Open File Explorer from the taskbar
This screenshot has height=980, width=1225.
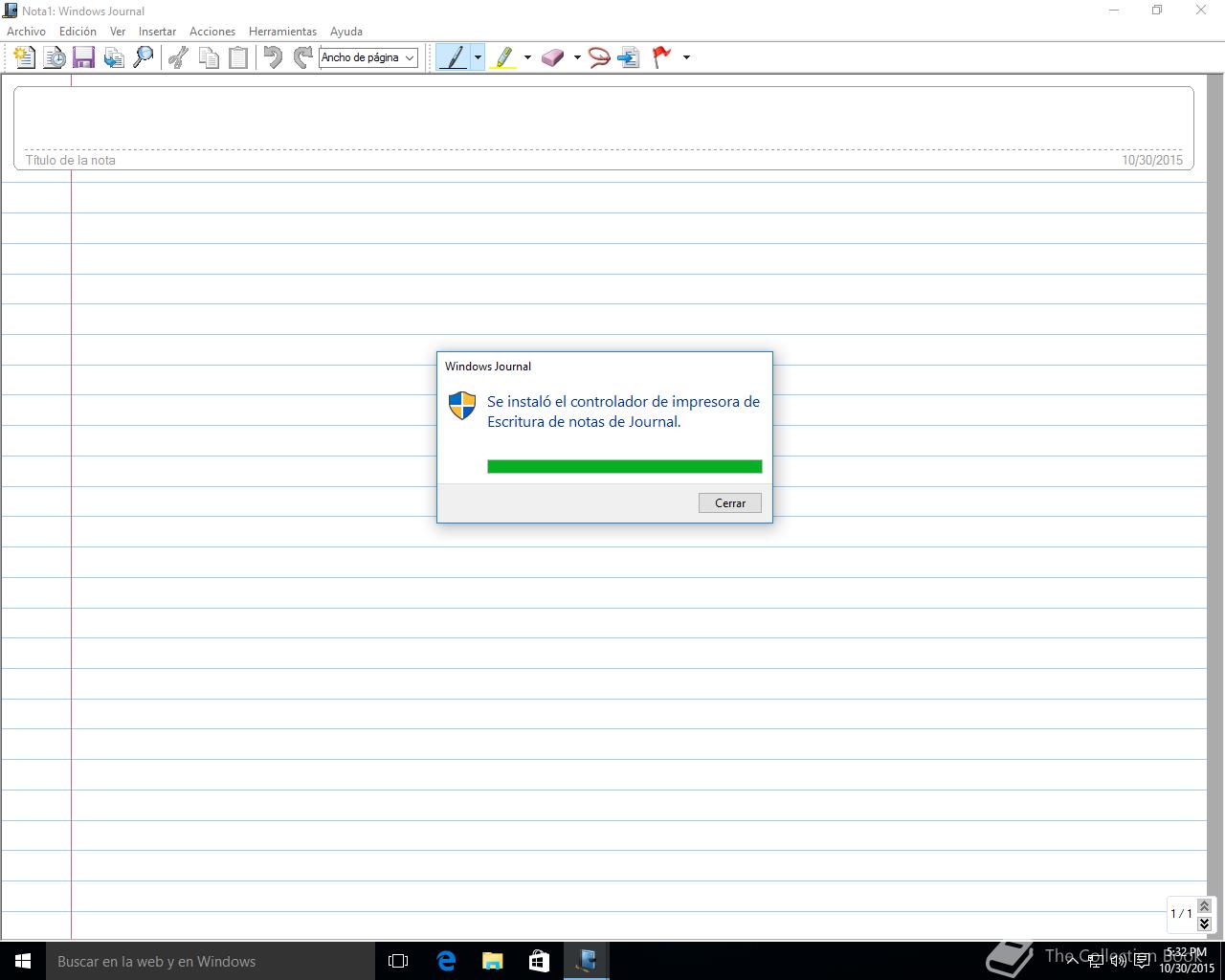click(x=492, y=961)
